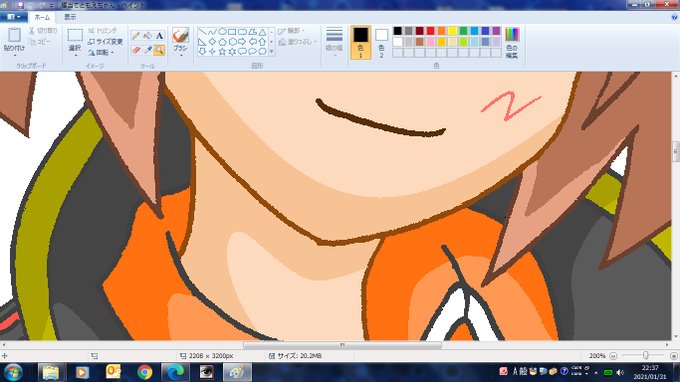The width and height of the screenshot is (680, 382).
Task: Click the zoom out minus button
Action: pos(613,356)
